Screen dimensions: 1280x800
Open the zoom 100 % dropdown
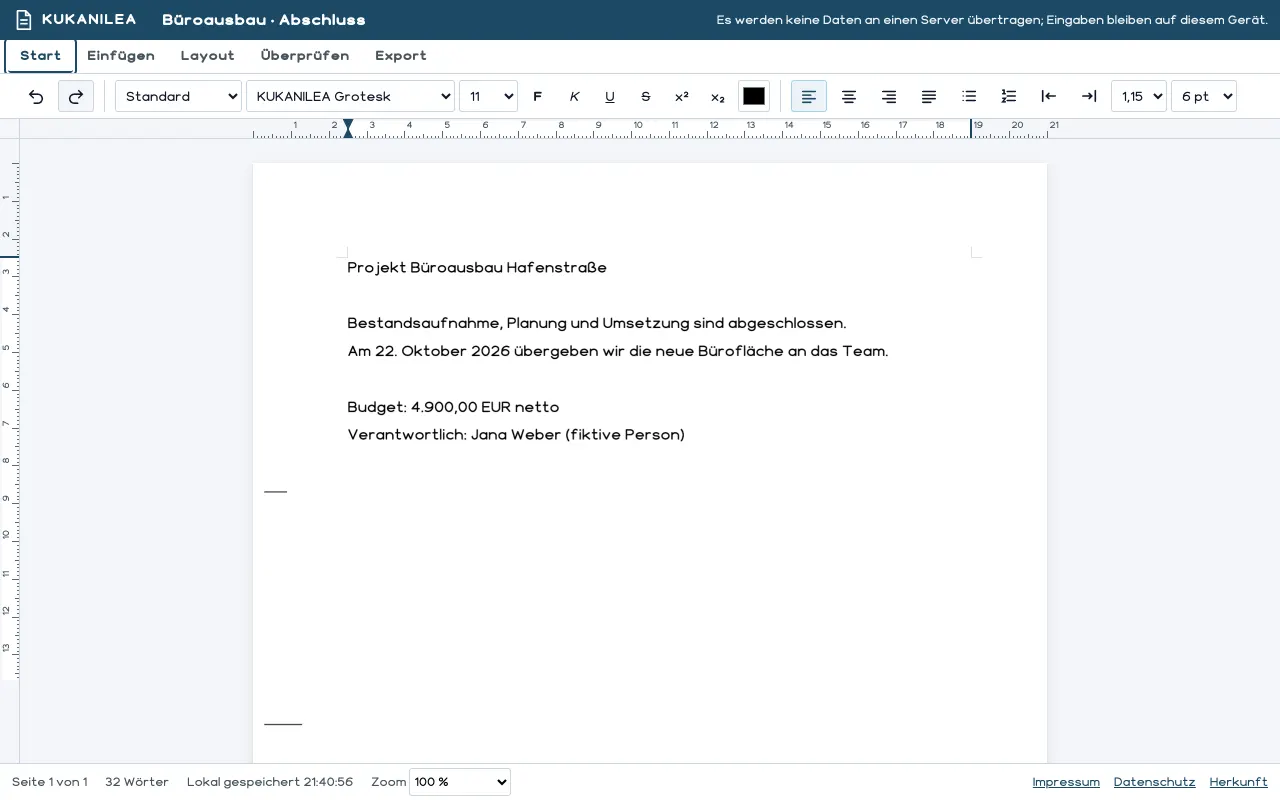(x=460, y=782)
